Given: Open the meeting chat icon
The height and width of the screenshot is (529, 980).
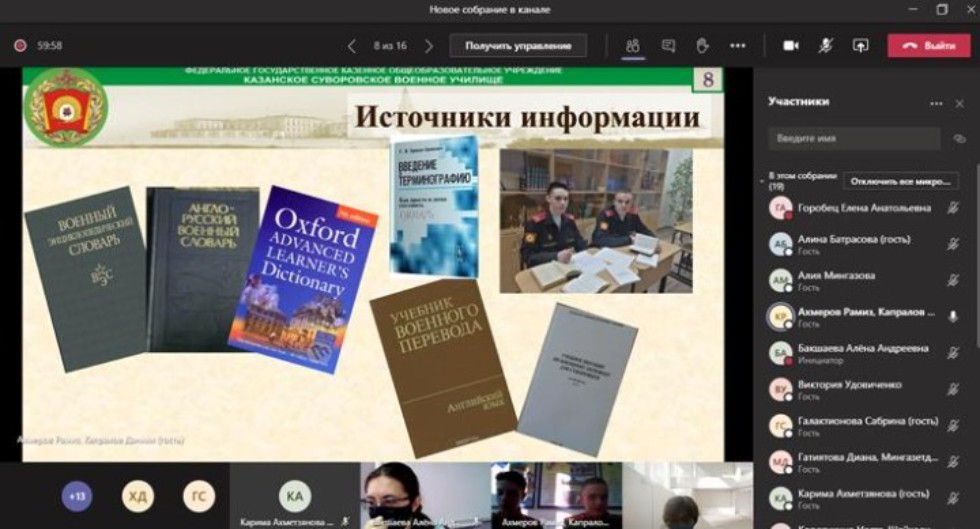Looking at the screenshot, I should 668,46.
